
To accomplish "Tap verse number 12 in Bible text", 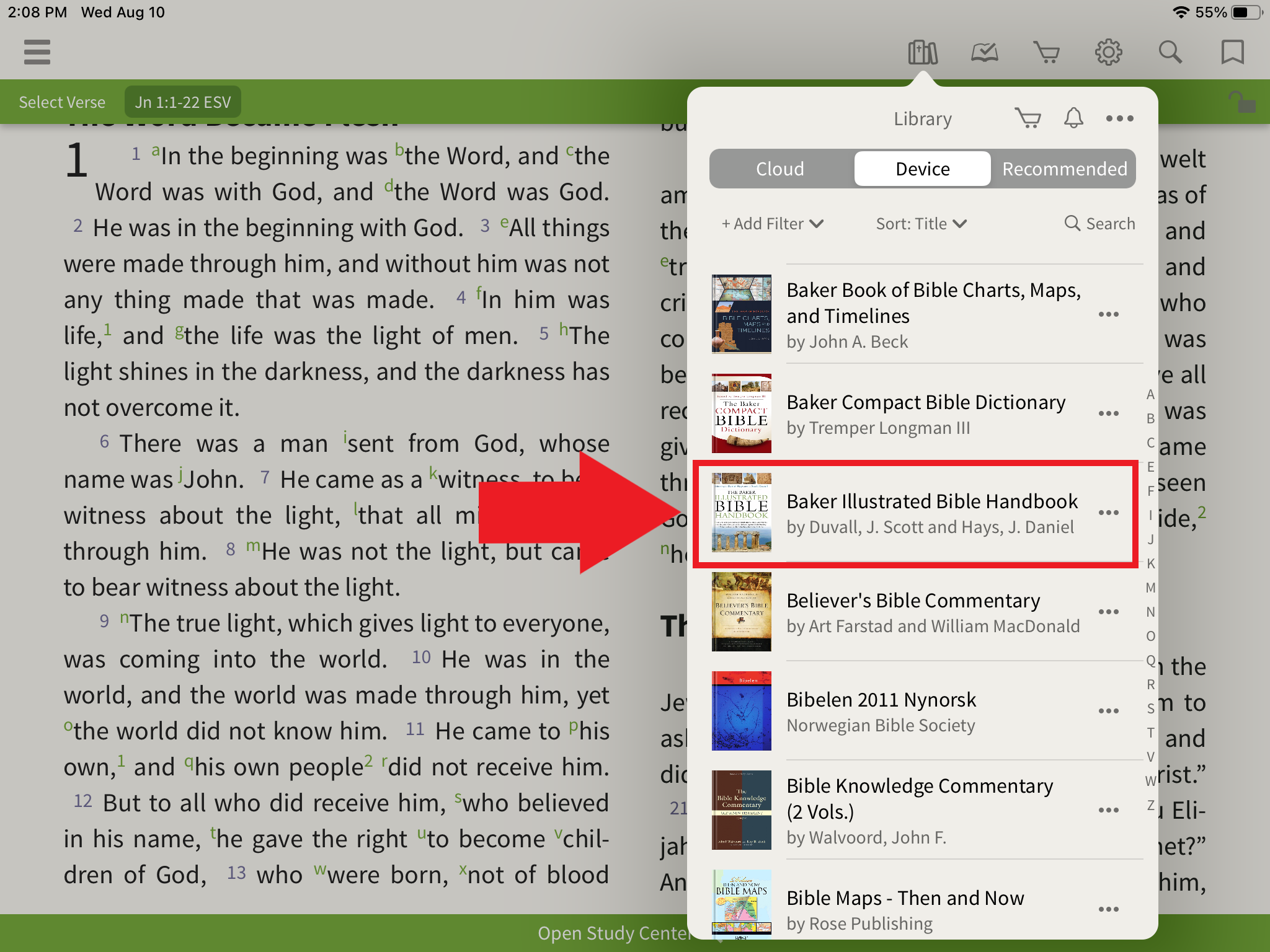I will 82,801.
